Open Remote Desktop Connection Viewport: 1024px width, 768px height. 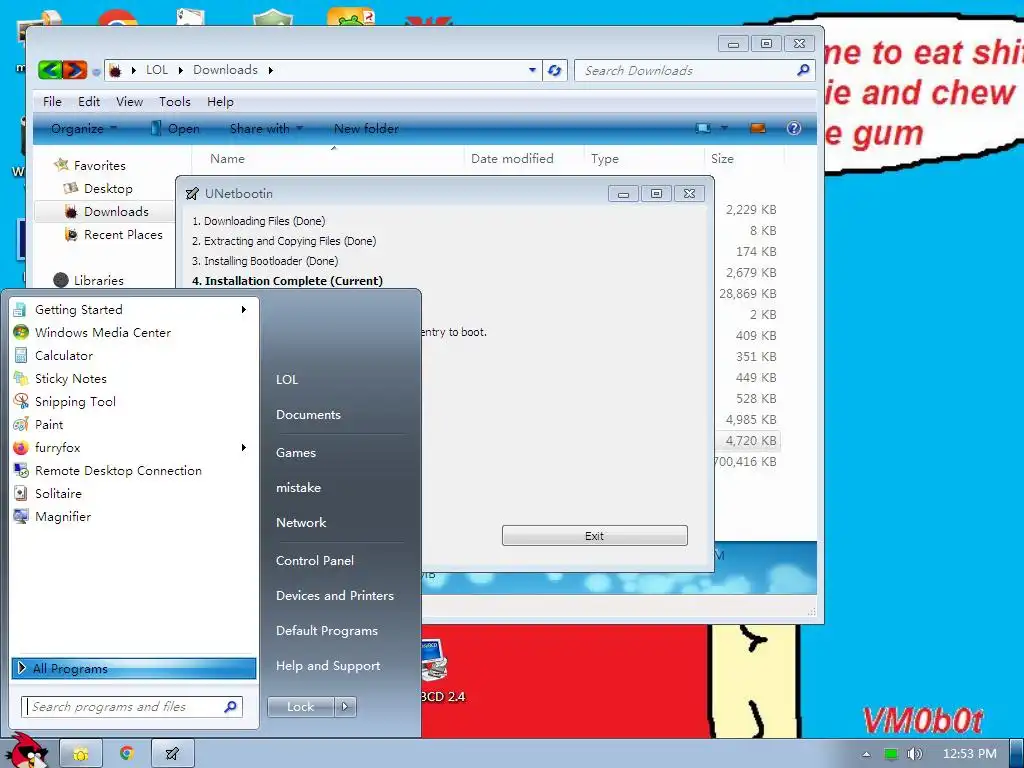[132, 470]
